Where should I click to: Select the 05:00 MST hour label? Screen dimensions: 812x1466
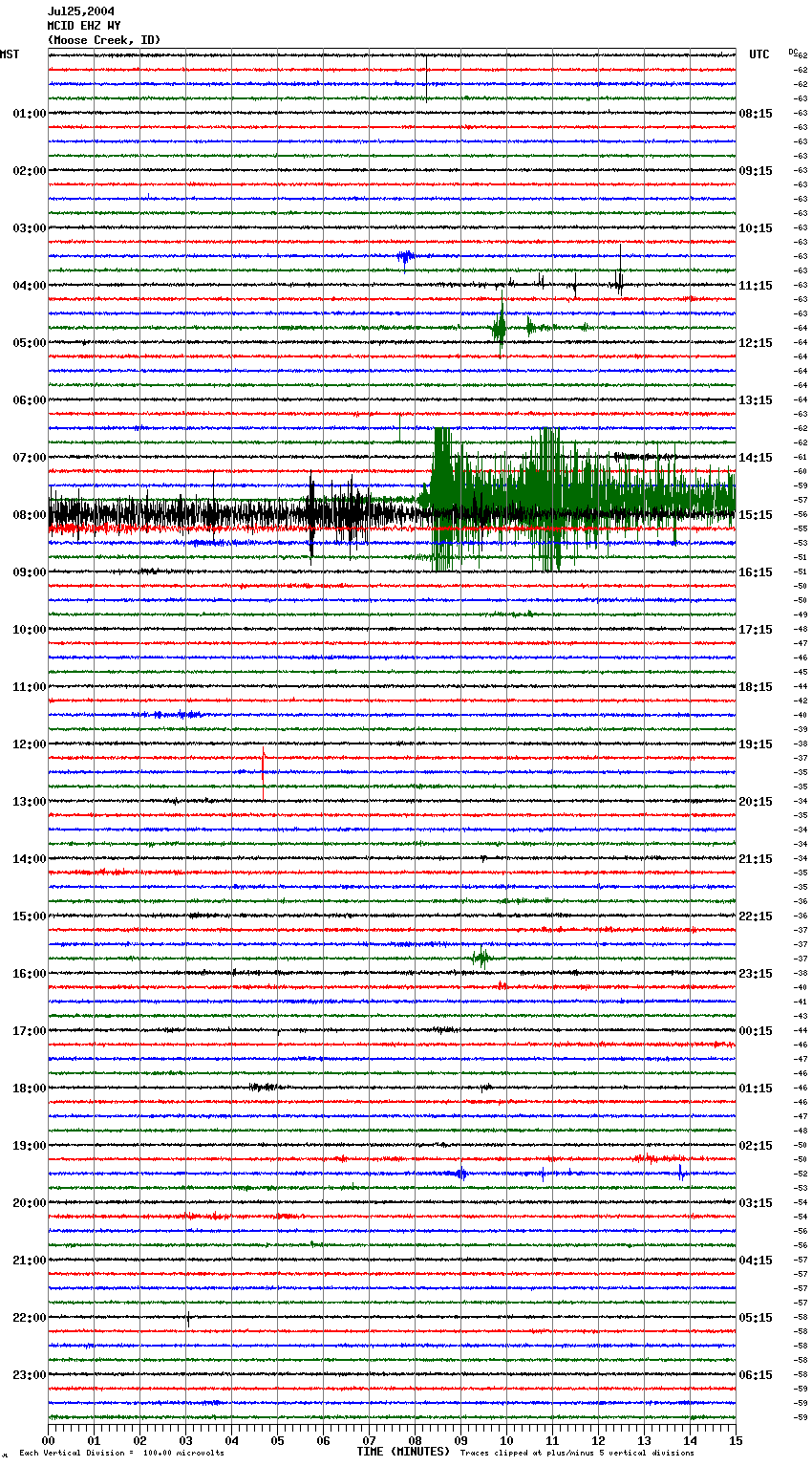[30, 343]
